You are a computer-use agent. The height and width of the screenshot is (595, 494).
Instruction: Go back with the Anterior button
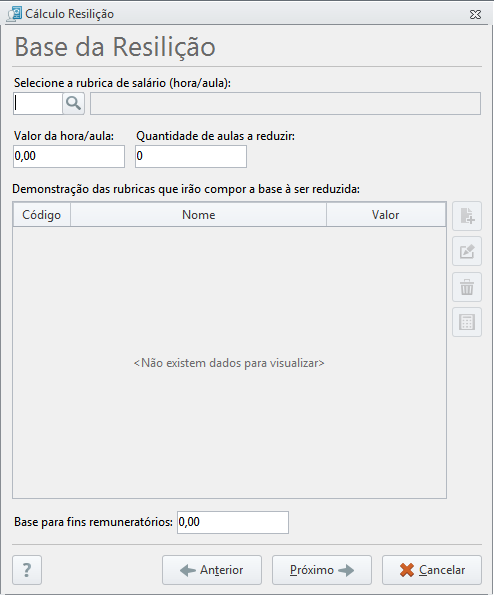212,570
